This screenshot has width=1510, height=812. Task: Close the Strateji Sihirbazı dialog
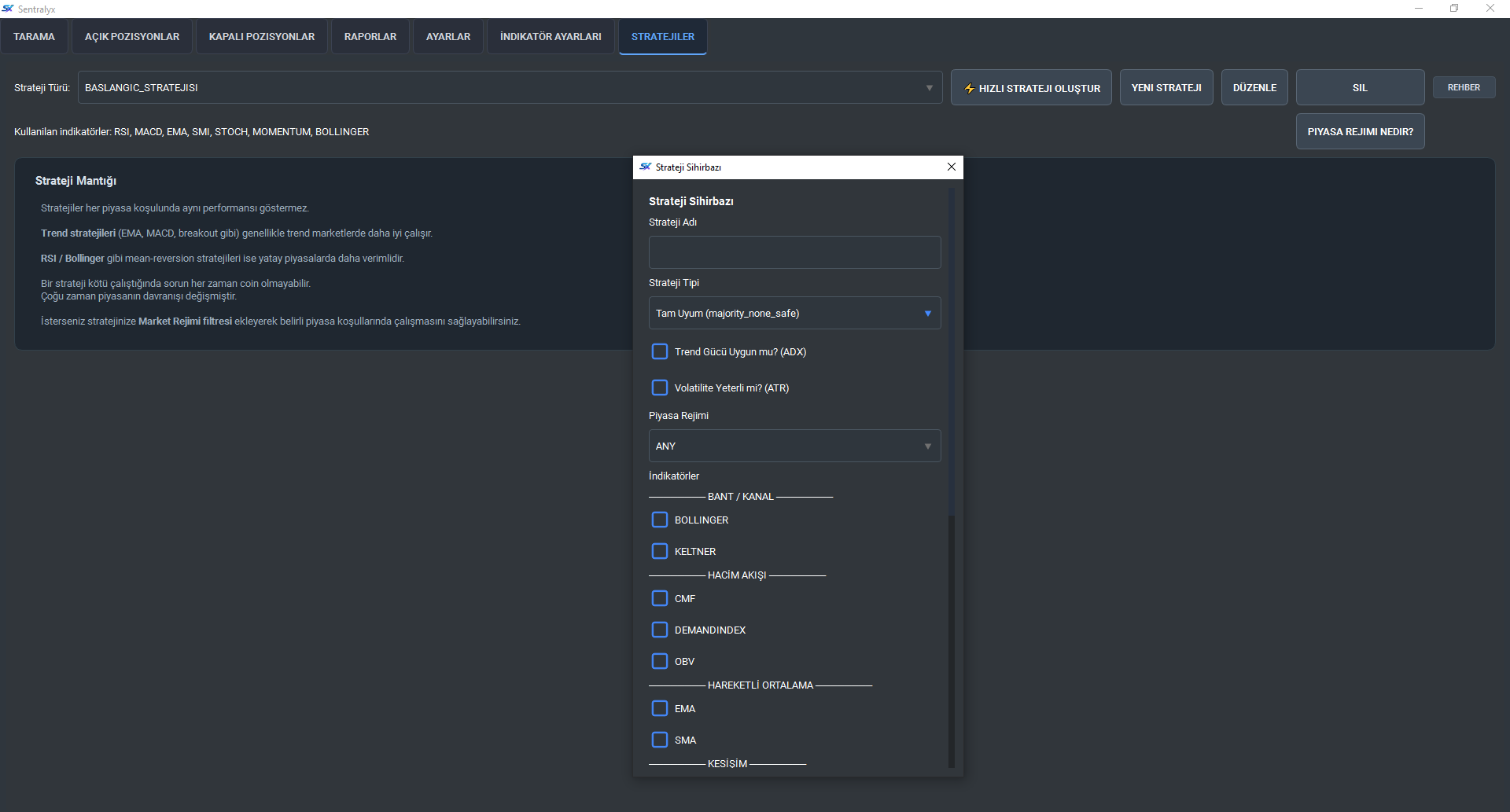point(951,167)
